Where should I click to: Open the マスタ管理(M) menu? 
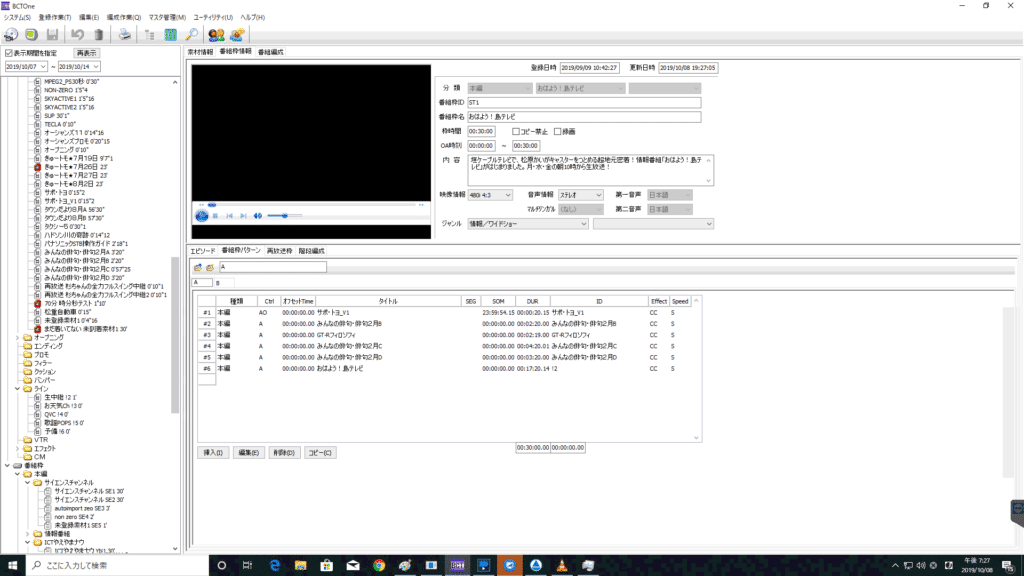pos(167,18)
